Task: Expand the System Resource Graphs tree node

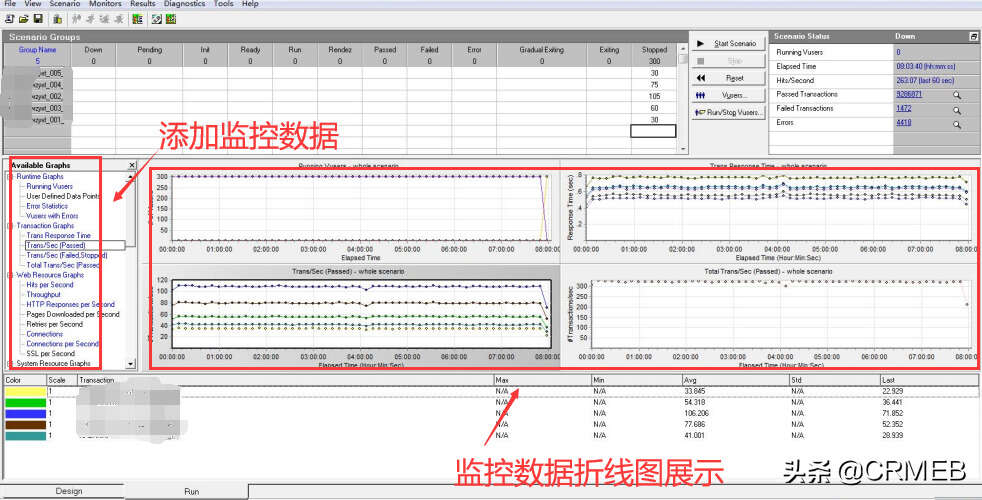Action: (10, 363)
